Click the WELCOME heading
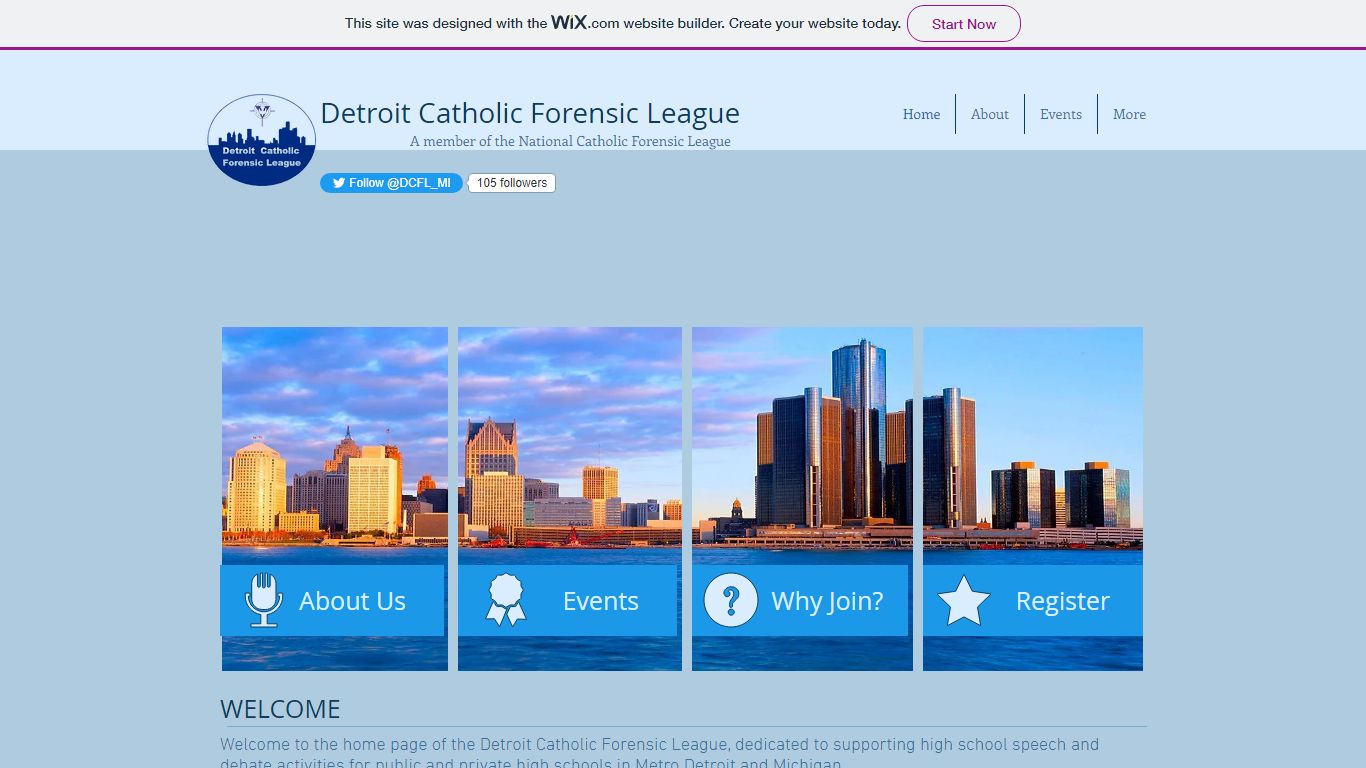Screen dimensions: 1366x768 (280, 709)
